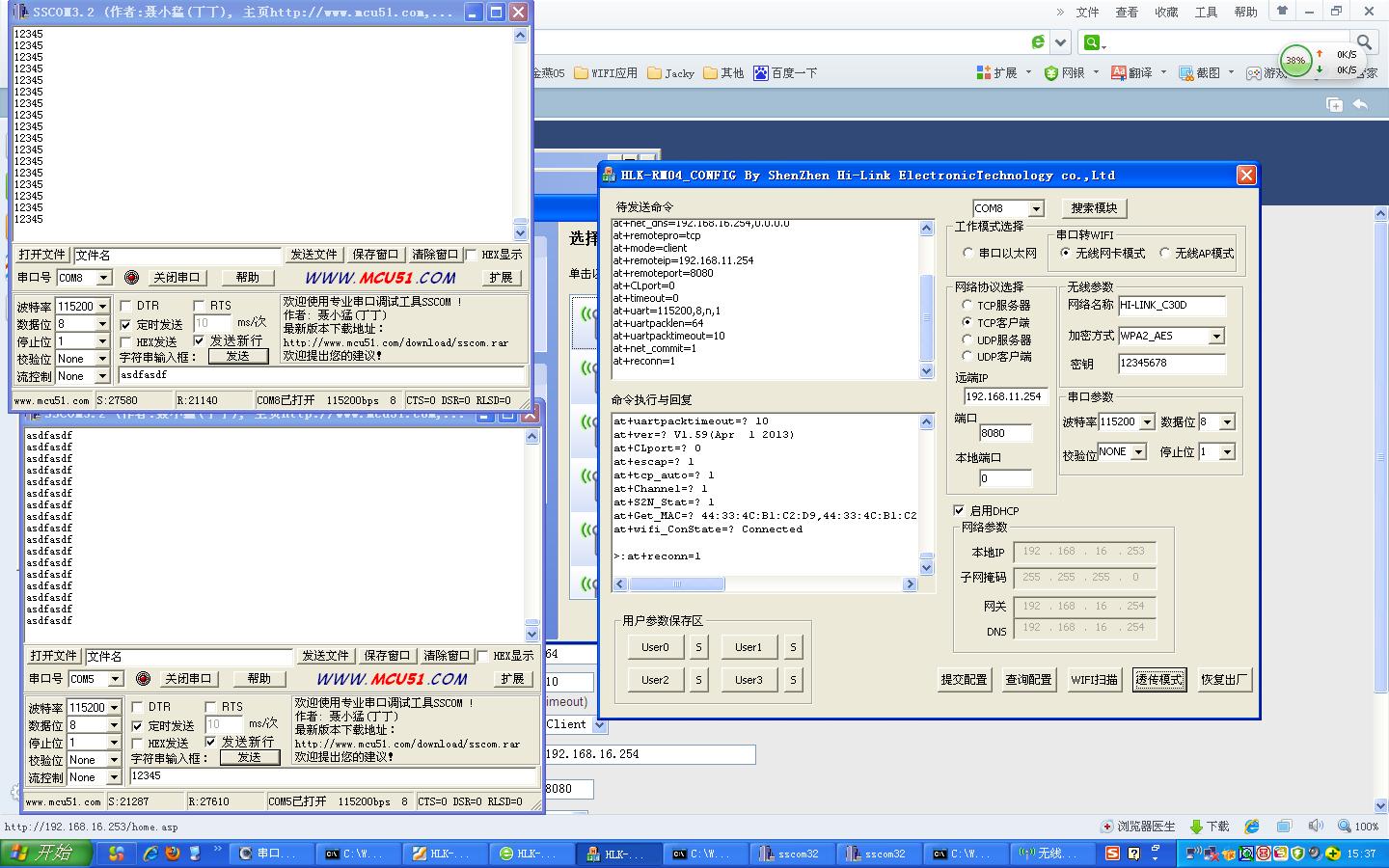The width and height of the screenshot is (1389, 868).
Task: Click the red record icon beside COM8 port
Action: pos(132,278)
